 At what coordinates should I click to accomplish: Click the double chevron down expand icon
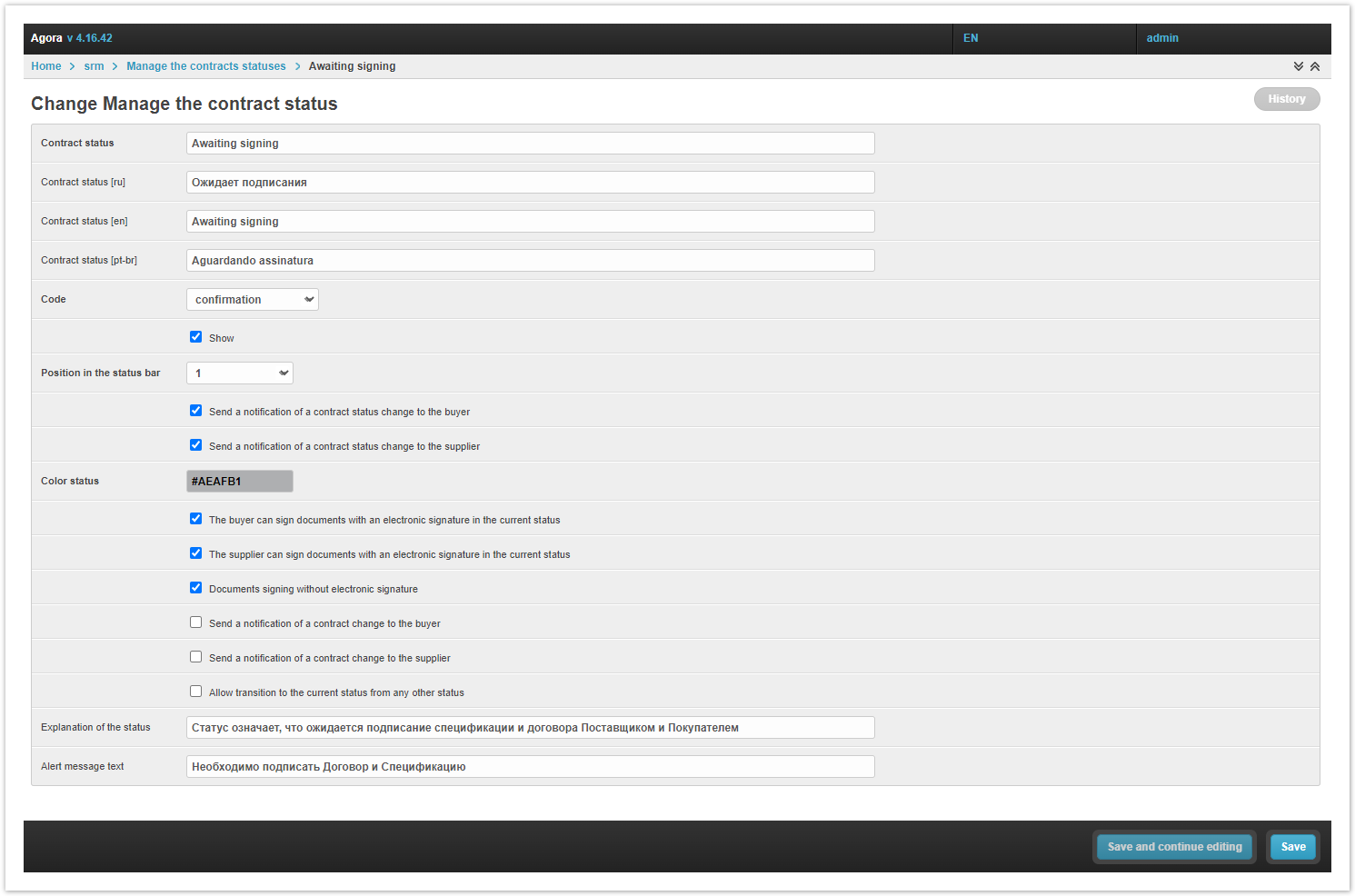pos(1298,66)
